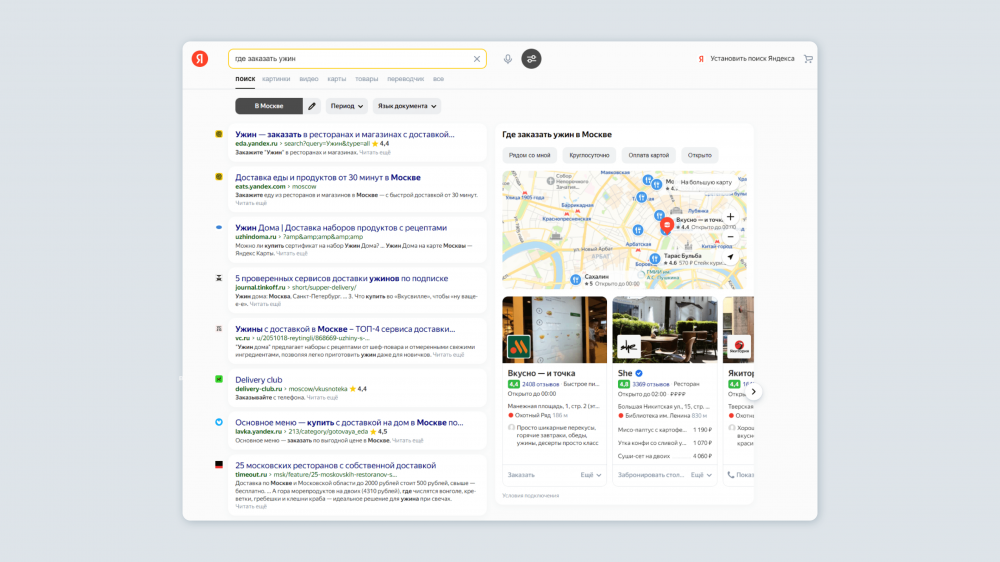Switch to the карты tab
Viewport: 1000px width, 562px height.
tap(337, 79)
